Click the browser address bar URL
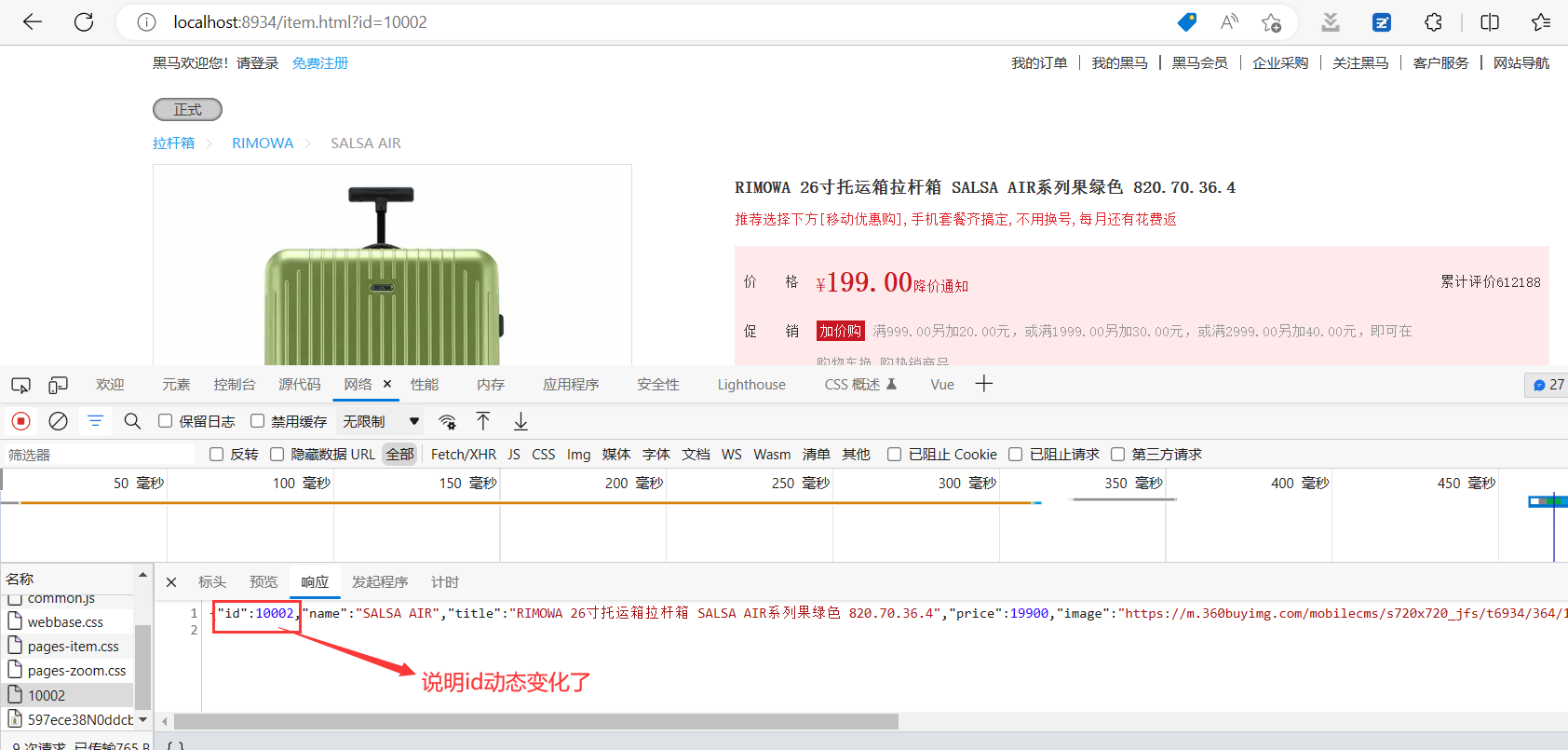The image size is (1568, 750). [x=300, y=22]
